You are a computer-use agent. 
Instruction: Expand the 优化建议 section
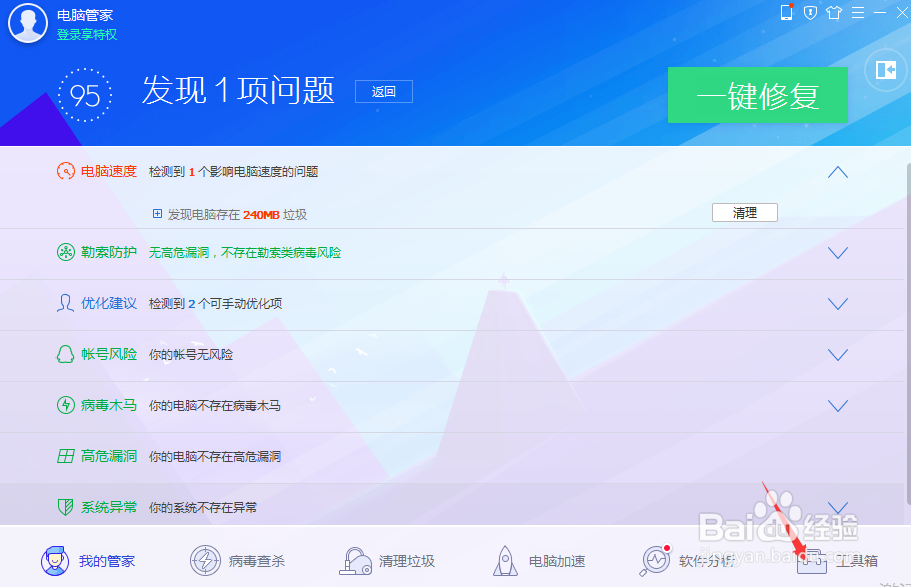837,303
